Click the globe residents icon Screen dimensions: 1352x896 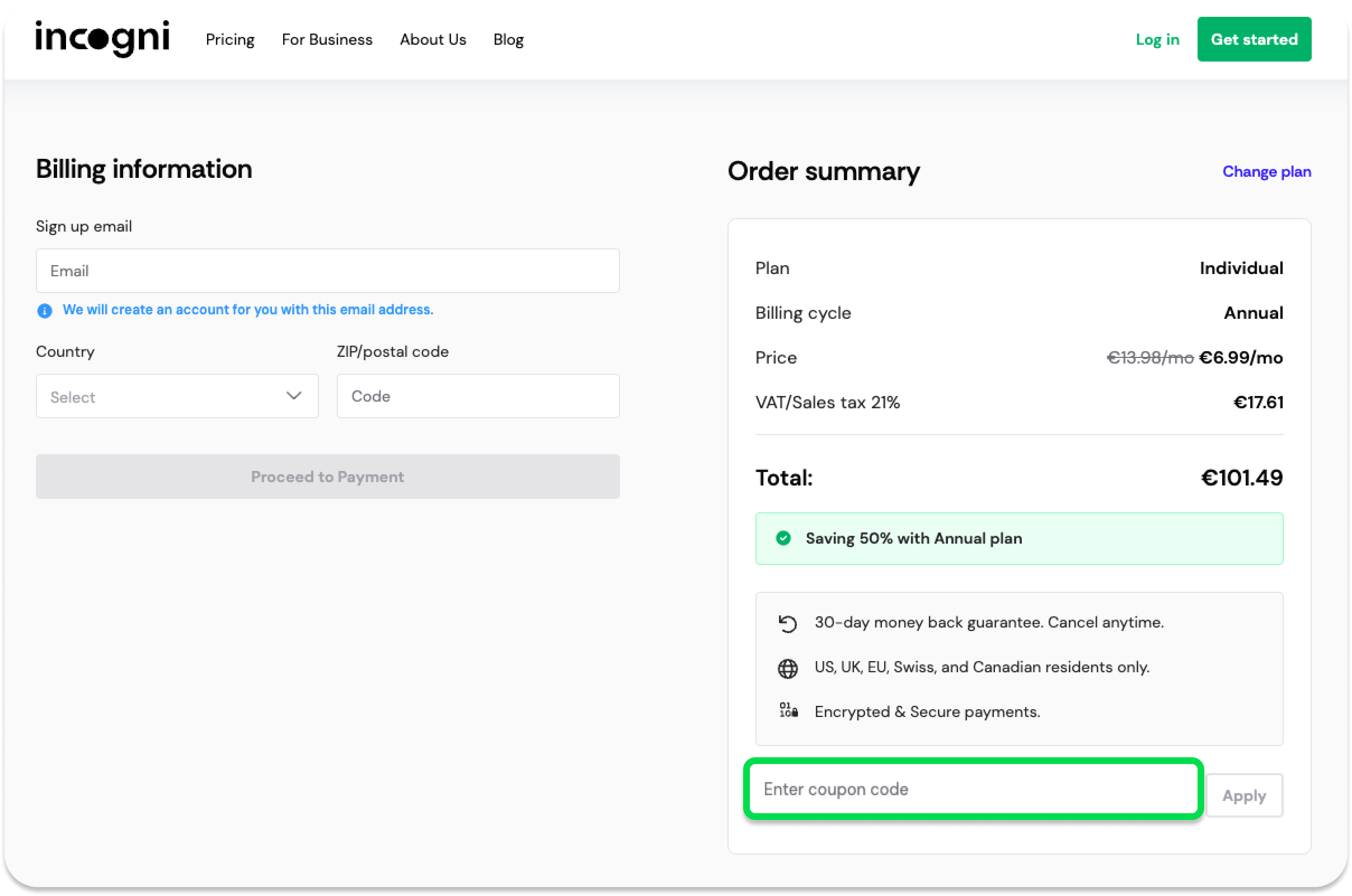[x=788, y=668]
